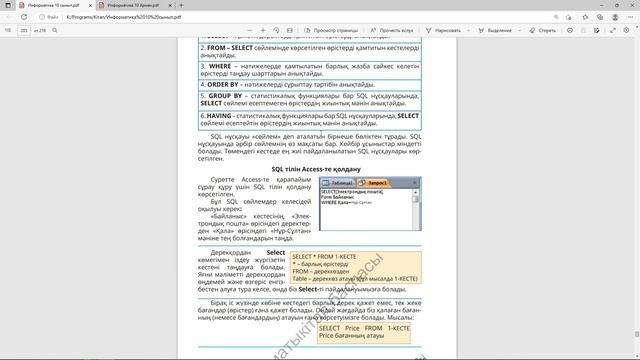Expand the Нарисовать pen options dropdown

point(468,30)
